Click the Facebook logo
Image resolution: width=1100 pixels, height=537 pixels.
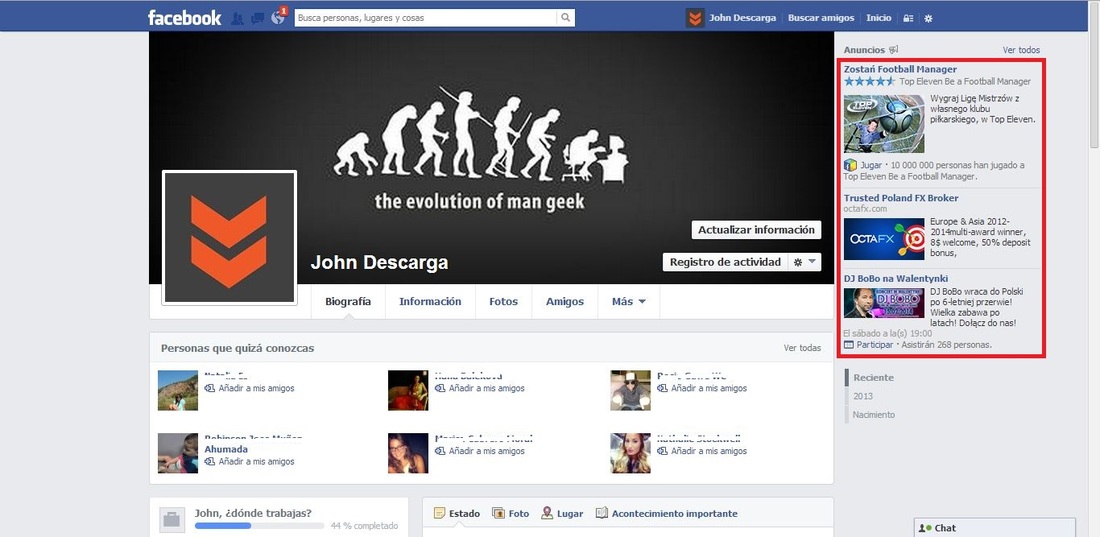coord(185,18)
